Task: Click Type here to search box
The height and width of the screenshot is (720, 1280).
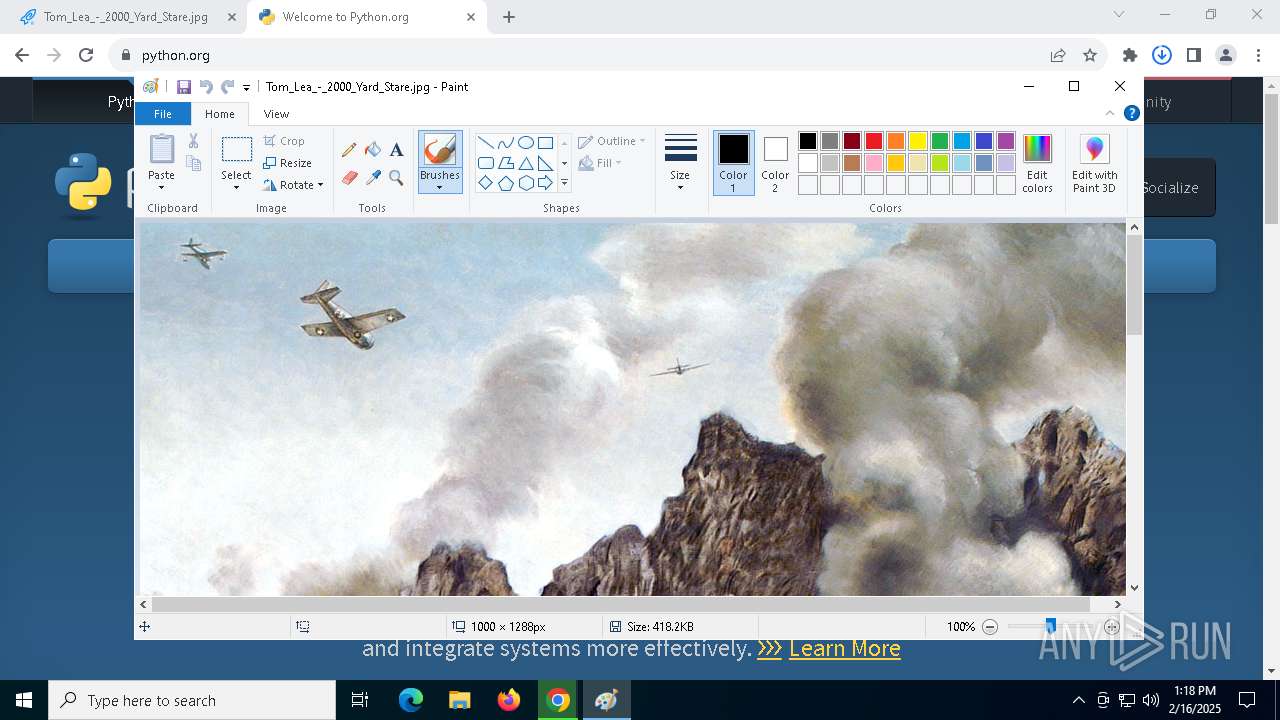Action: pos(192,700)
